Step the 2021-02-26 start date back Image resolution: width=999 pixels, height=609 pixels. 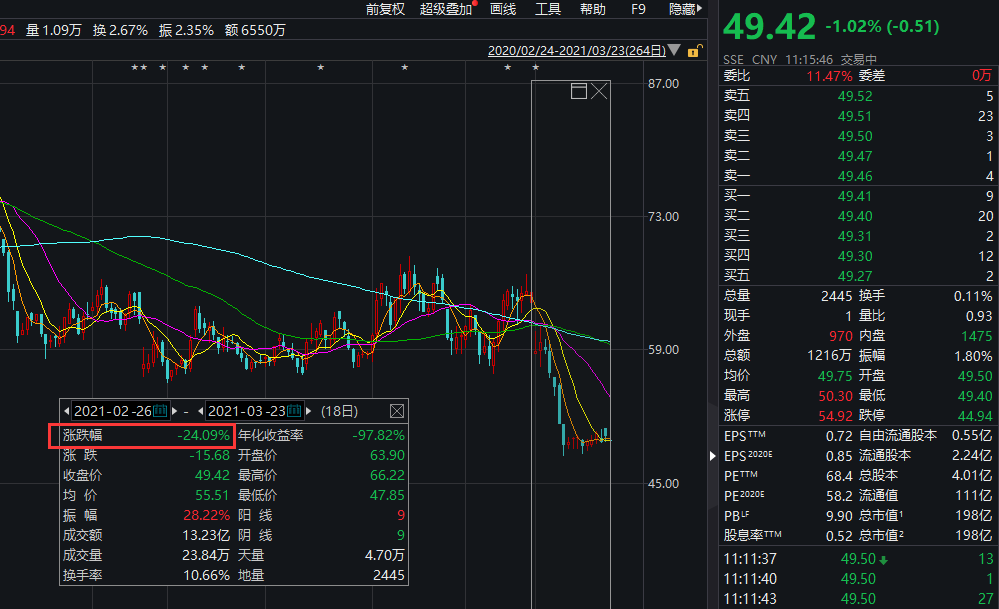[x=67, y=411]
